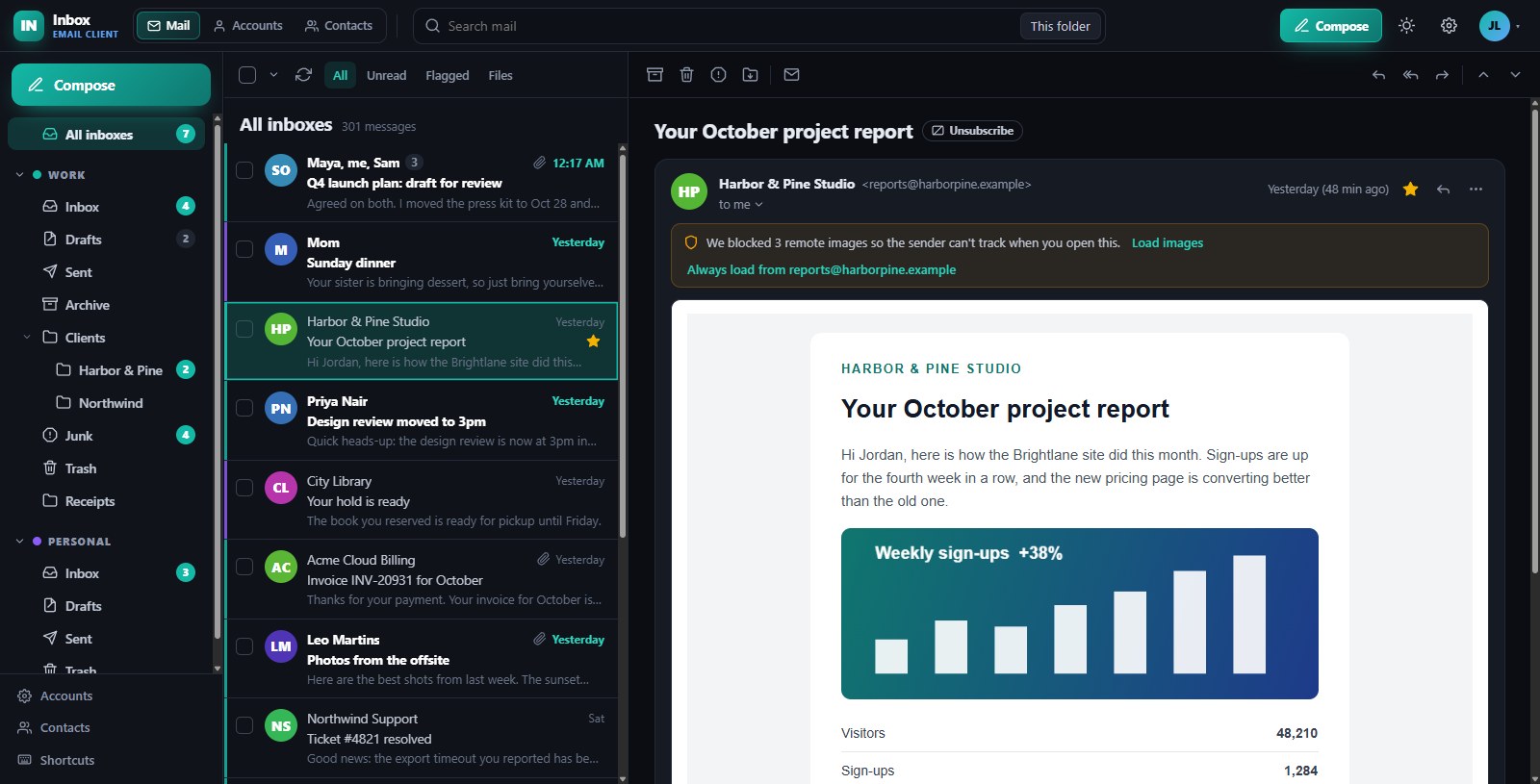
Task: Click the green Compose button in the sidebar
Action: pyautogui.click(x=111, y=85)
